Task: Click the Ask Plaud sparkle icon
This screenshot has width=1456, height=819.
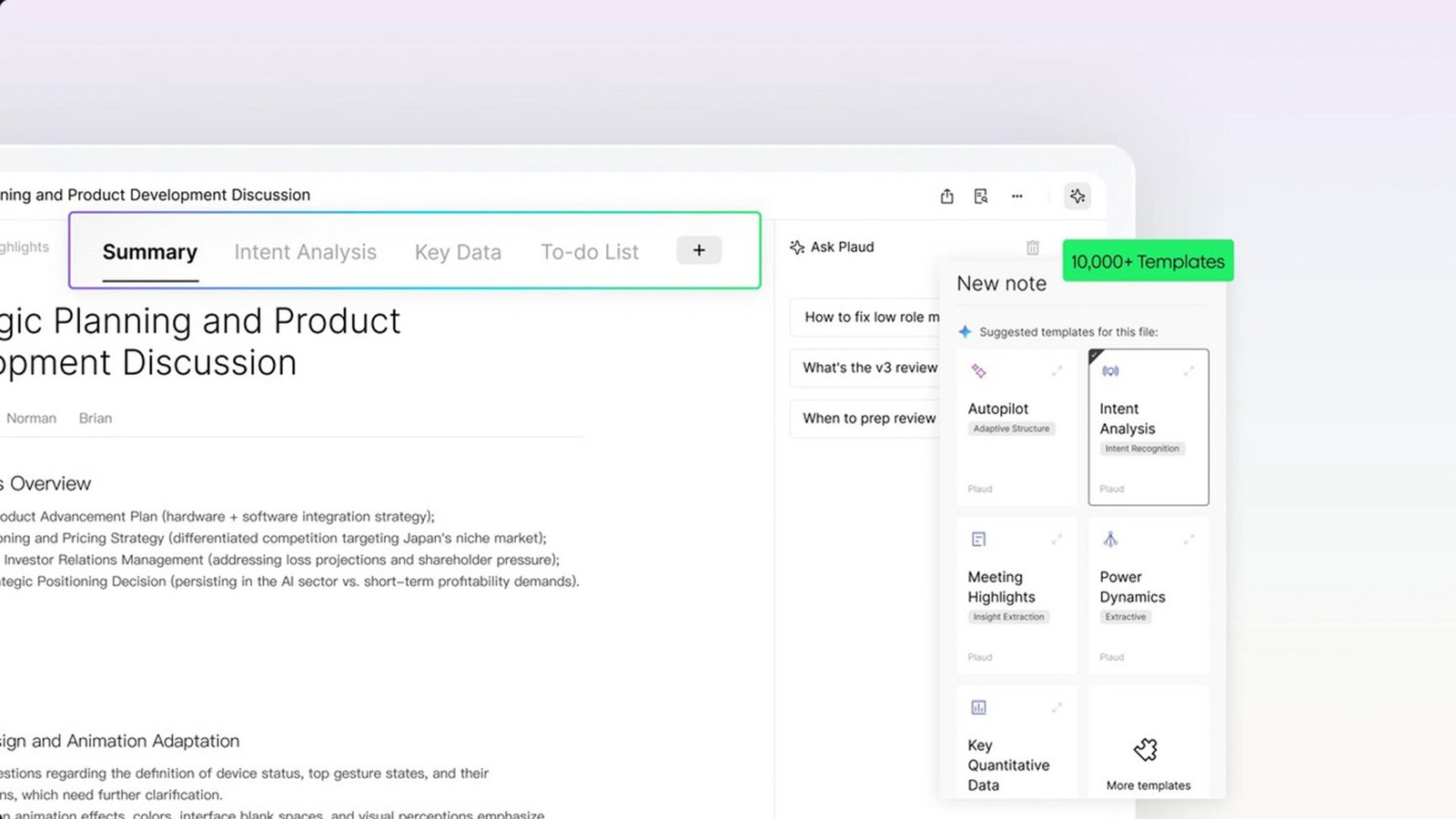Action: pyautogui.click(x=796, y=247)
